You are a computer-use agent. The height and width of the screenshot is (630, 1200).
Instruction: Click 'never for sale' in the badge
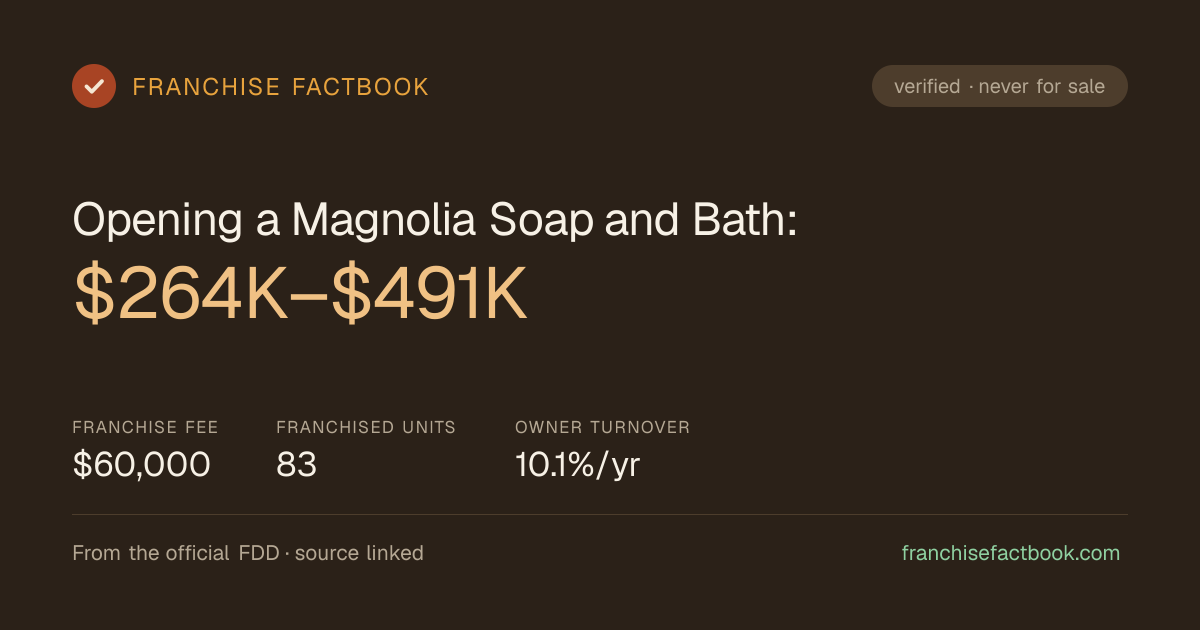tap(1042, 86)
